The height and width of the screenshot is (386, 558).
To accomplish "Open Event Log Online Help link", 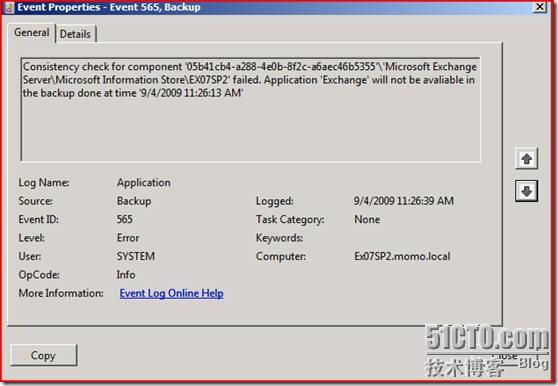I will (172, 293).
